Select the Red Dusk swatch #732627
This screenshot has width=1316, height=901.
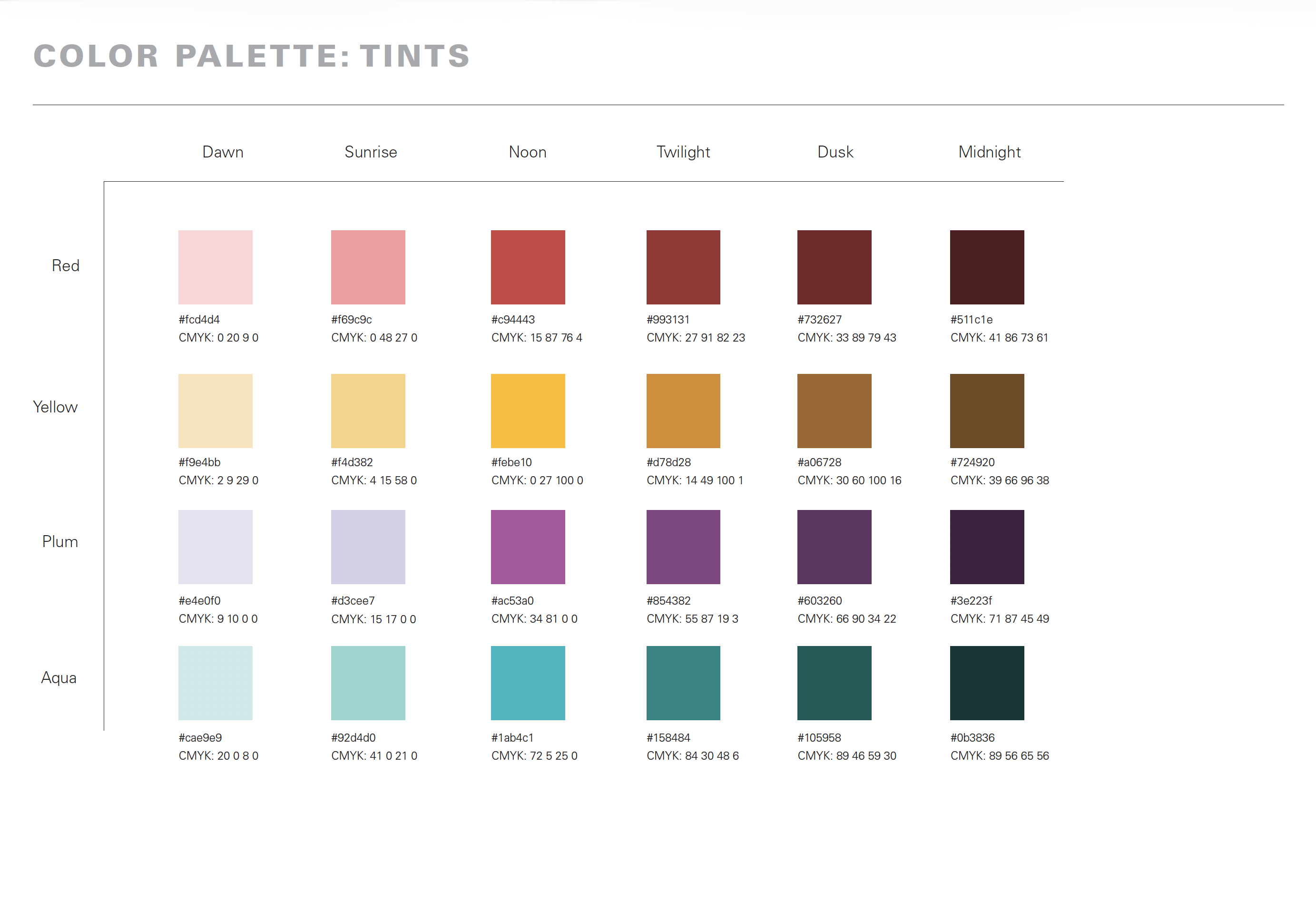pyautogui.click(x=834, y=267)
